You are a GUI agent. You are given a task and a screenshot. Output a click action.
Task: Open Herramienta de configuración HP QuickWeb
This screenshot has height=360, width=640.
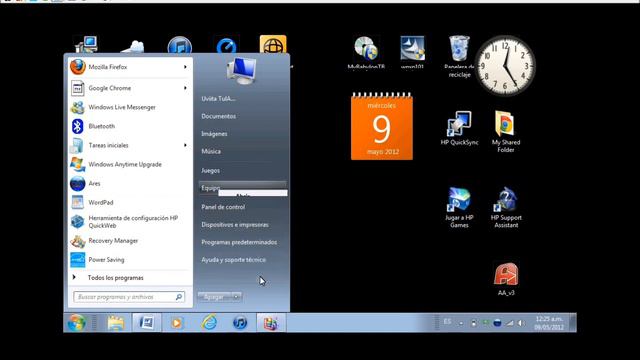point(129,222)
